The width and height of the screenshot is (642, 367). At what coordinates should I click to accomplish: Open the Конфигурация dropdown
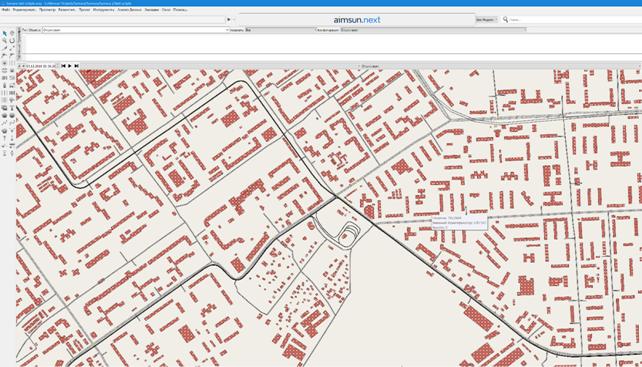click(x=433, y=30)
